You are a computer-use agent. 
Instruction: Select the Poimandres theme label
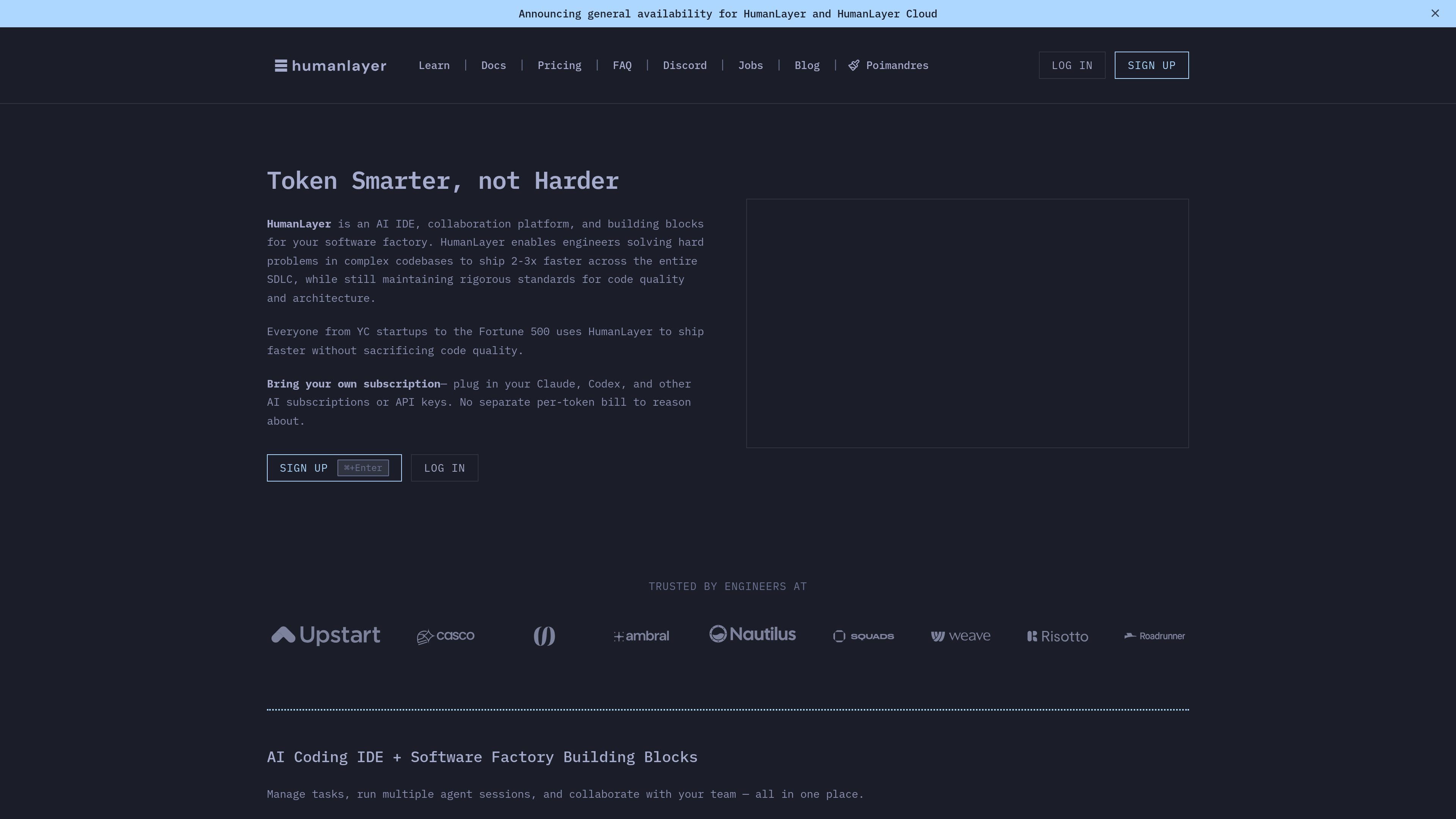(897, 66)
